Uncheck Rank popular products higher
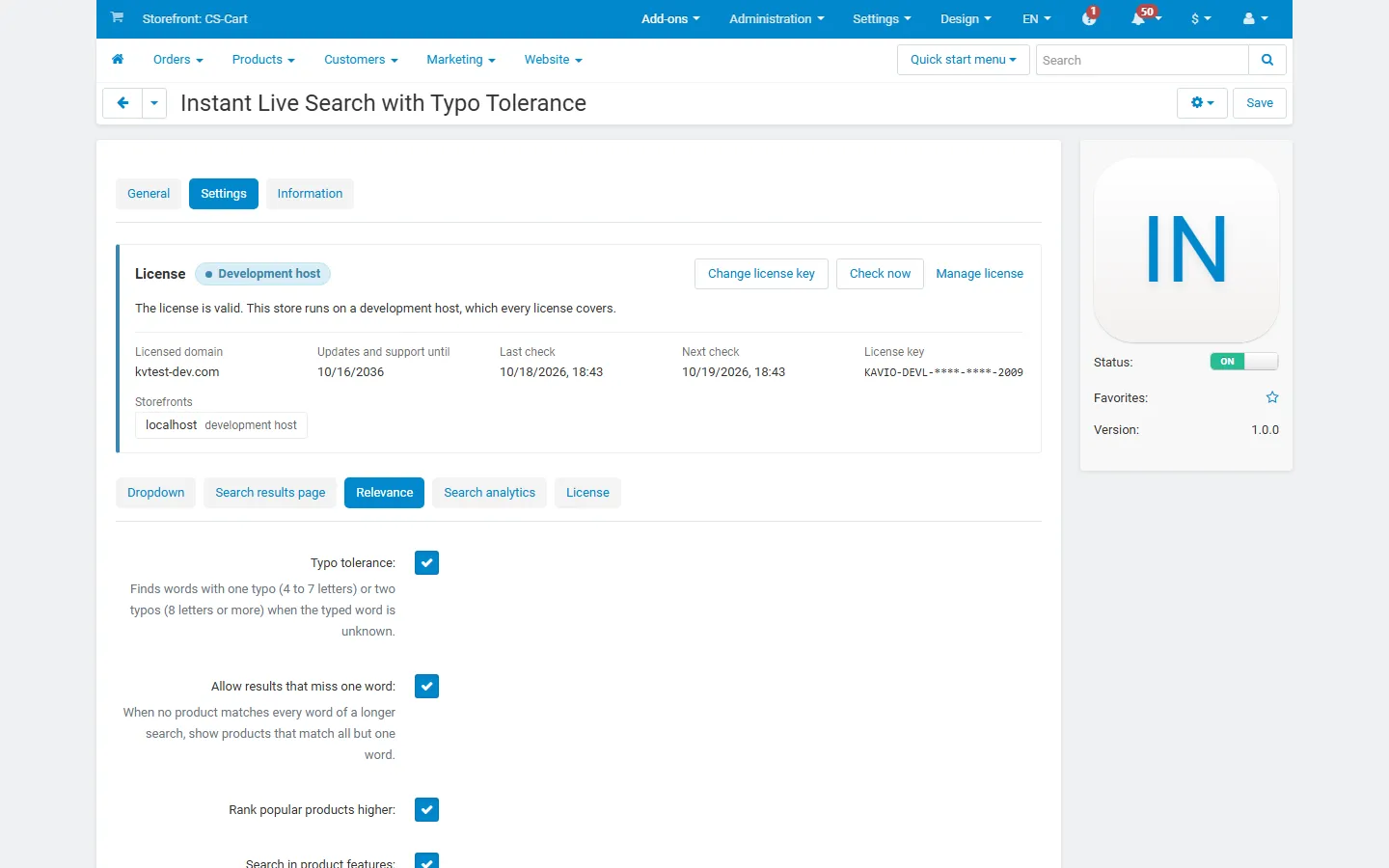This screenshot has width=1389, height=868. tap(426, 809)
